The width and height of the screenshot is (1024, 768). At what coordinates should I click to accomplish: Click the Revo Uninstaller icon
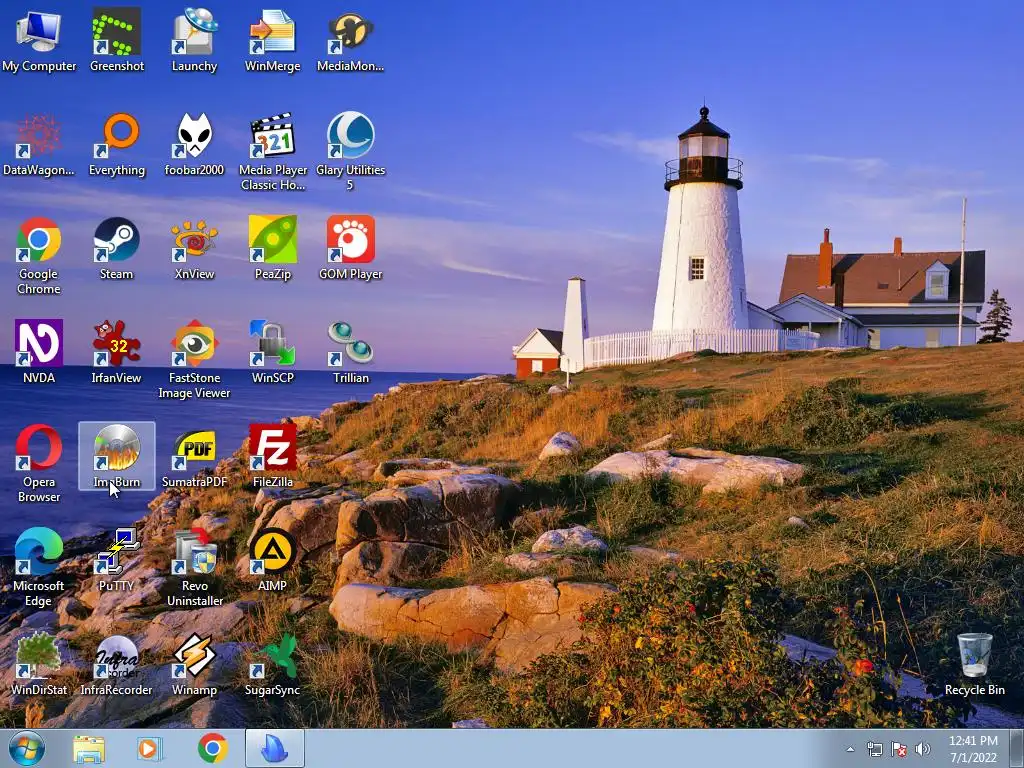(194, 568)
